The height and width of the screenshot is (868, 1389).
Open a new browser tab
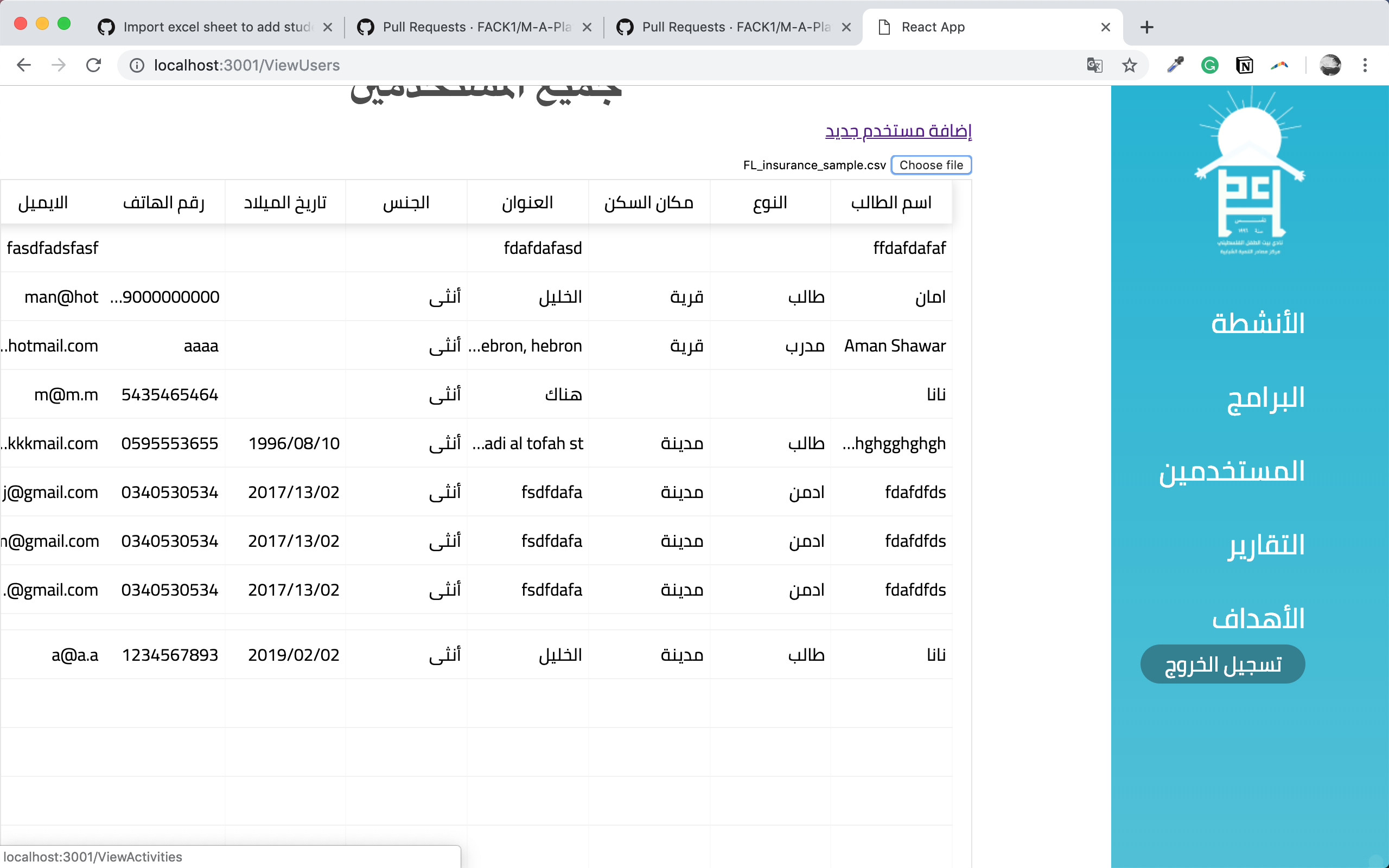click(x=1146, y=27)
